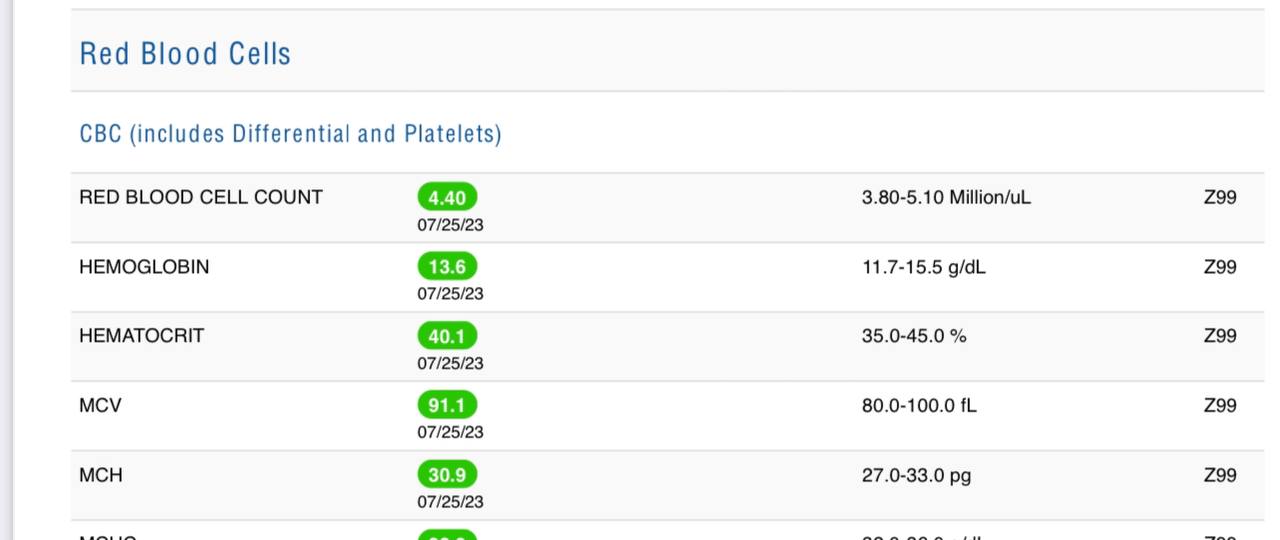This screenshot has width=1280, height=540.
Task: Select the HEMOGLOBIN row label
Action: 144,267
